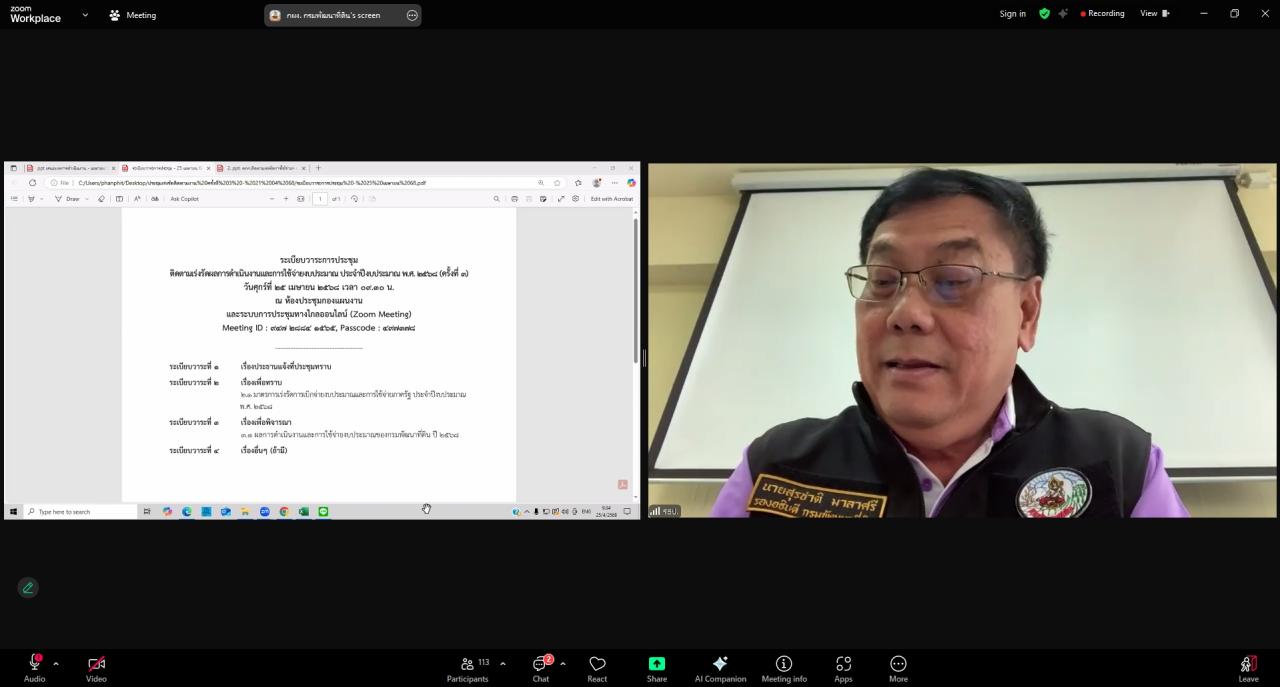Screen dimensions: 1280x687
Task: Expand the Chat options arrow
Action: (x=562, y=664)
